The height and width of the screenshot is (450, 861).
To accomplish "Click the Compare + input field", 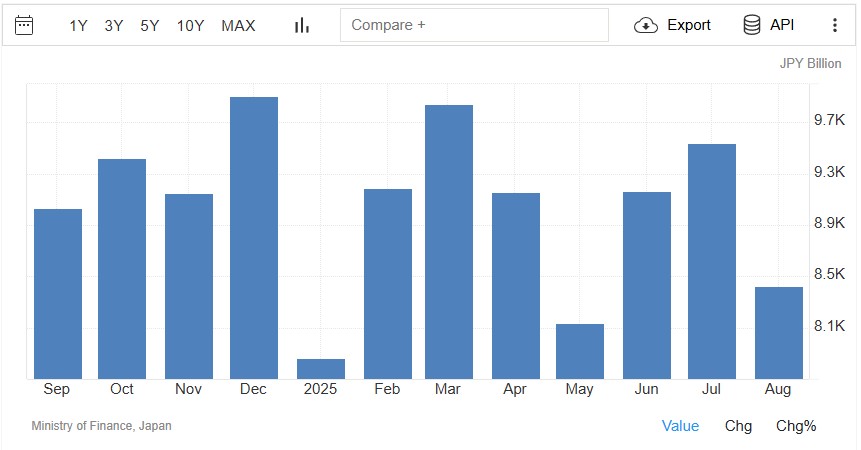I will click(474, 25).
